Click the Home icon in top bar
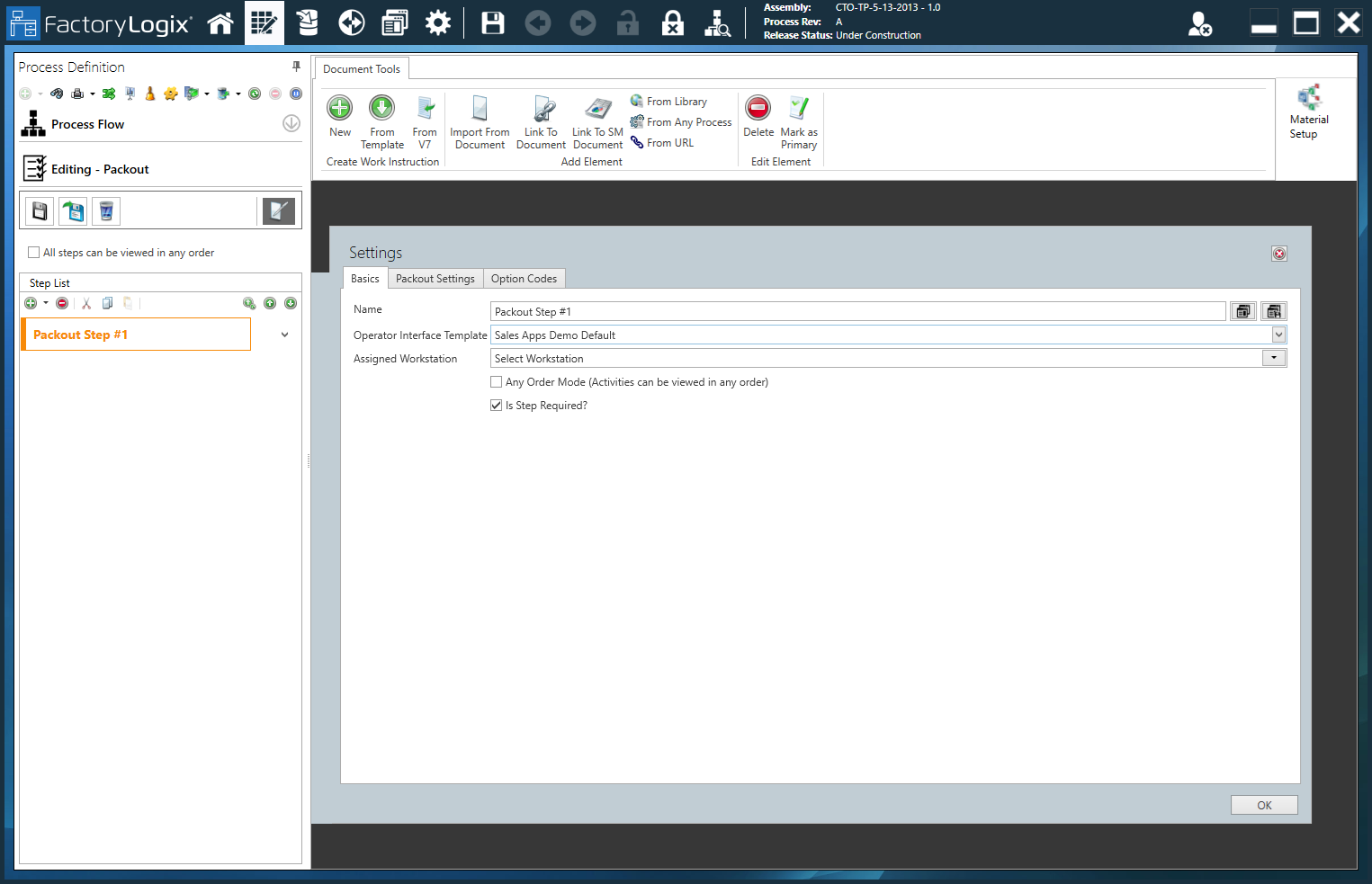The height and width of the screenshot is (884, 1372). click(x=220, y=23)
